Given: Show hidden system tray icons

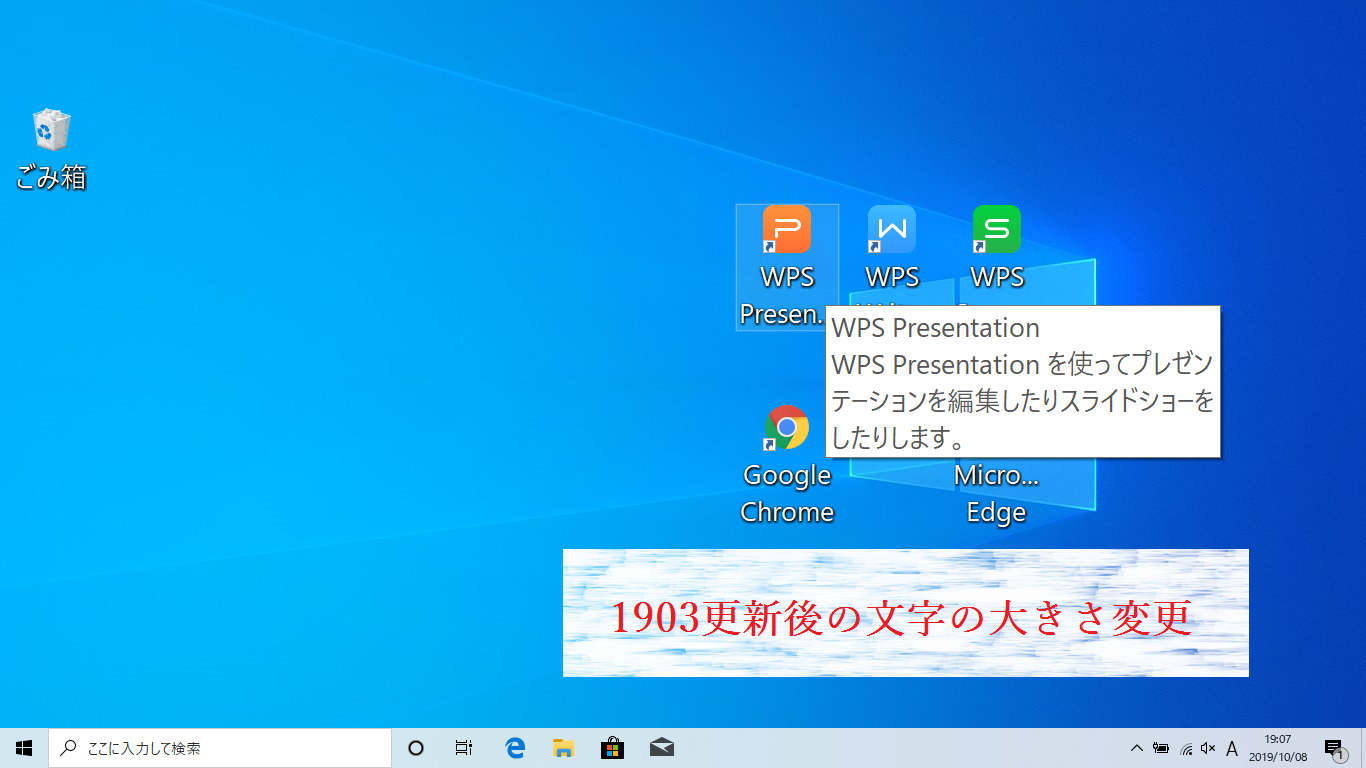Looking at the screenshot, I should pyautogui.click(x=1137, y=748).
